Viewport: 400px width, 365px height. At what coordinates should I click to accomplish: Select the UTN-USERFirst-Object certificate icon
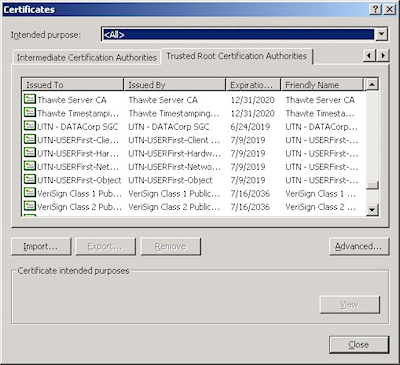point(30,179)
